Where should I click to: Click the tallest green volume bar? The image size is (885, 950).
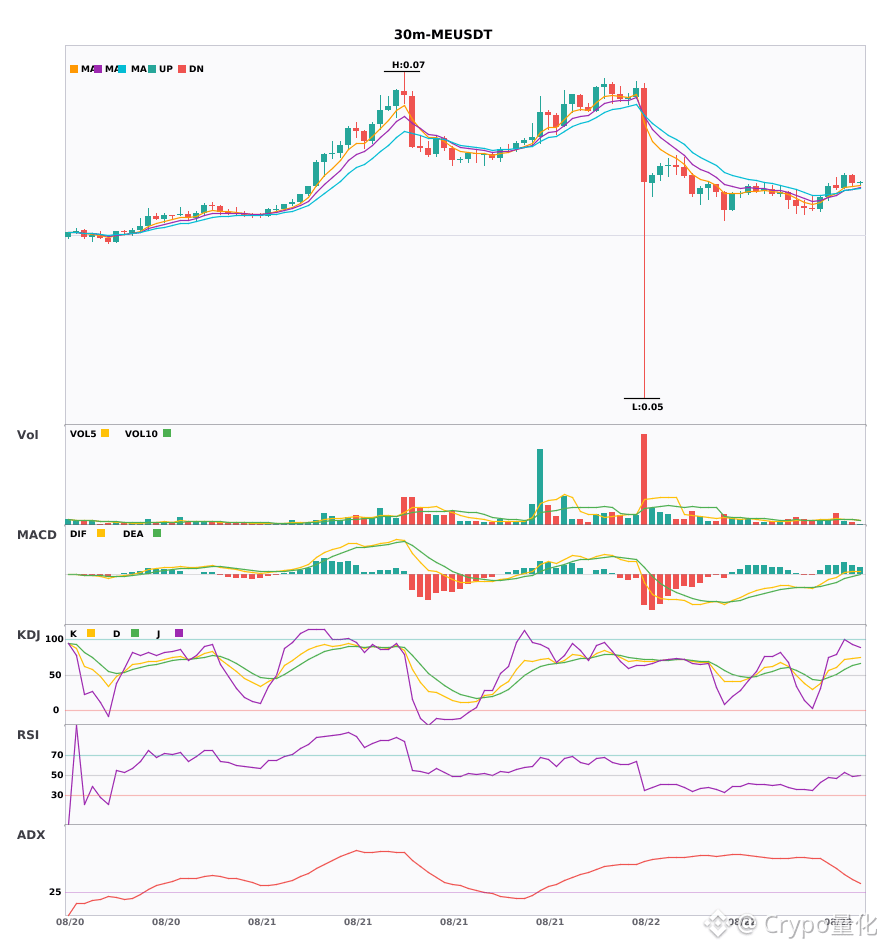point(540,487)
